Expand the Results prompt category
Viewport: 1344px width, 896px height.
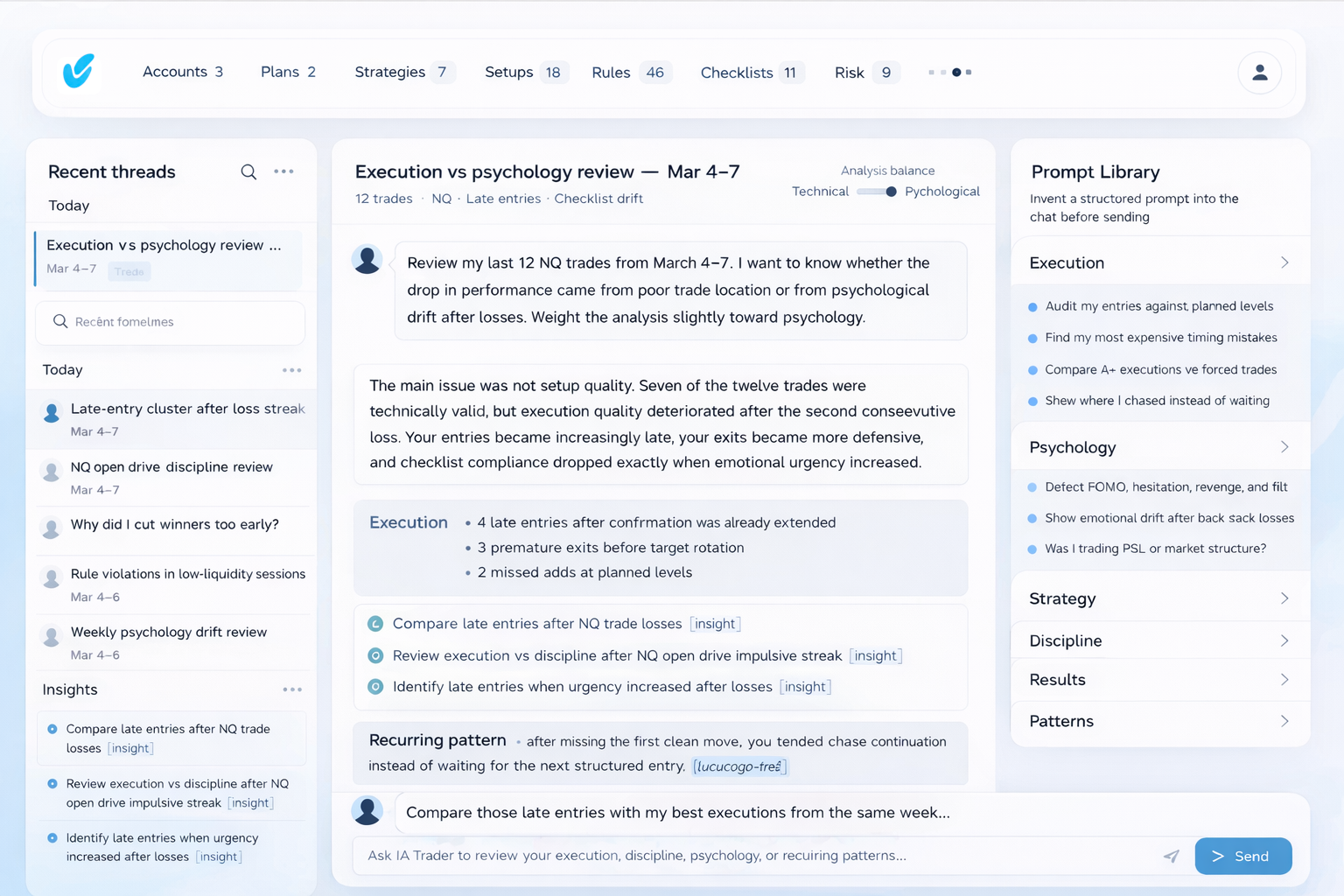point(1160,680)
